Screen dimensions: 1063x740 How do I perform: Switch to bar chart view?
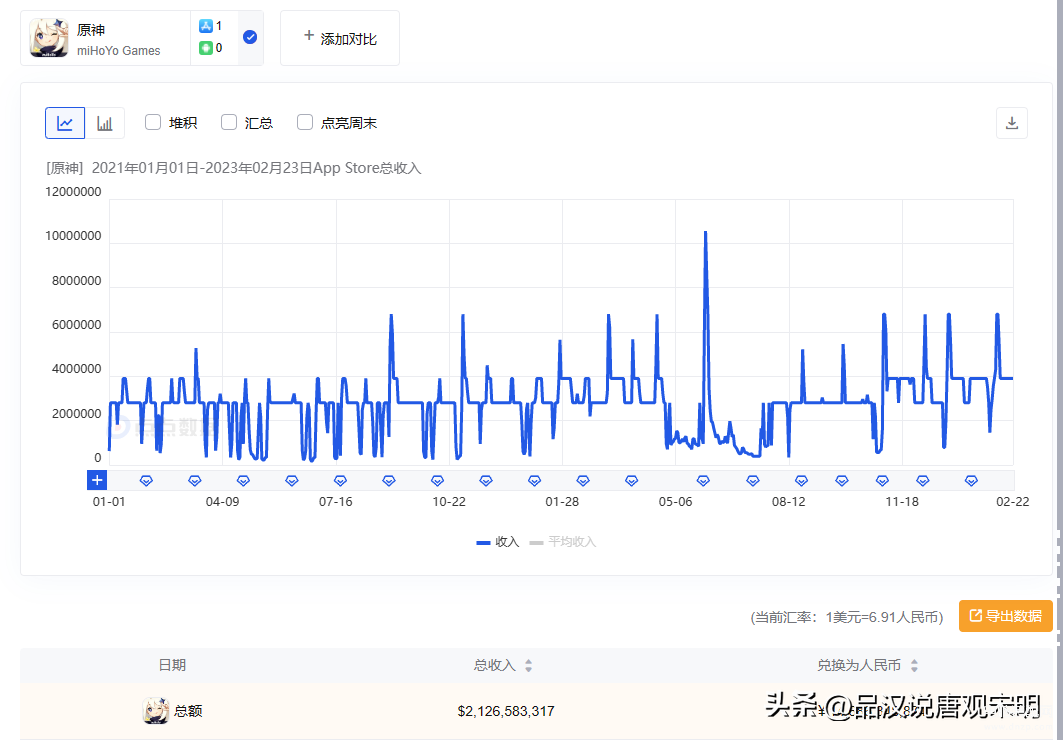tap(105, 123)
